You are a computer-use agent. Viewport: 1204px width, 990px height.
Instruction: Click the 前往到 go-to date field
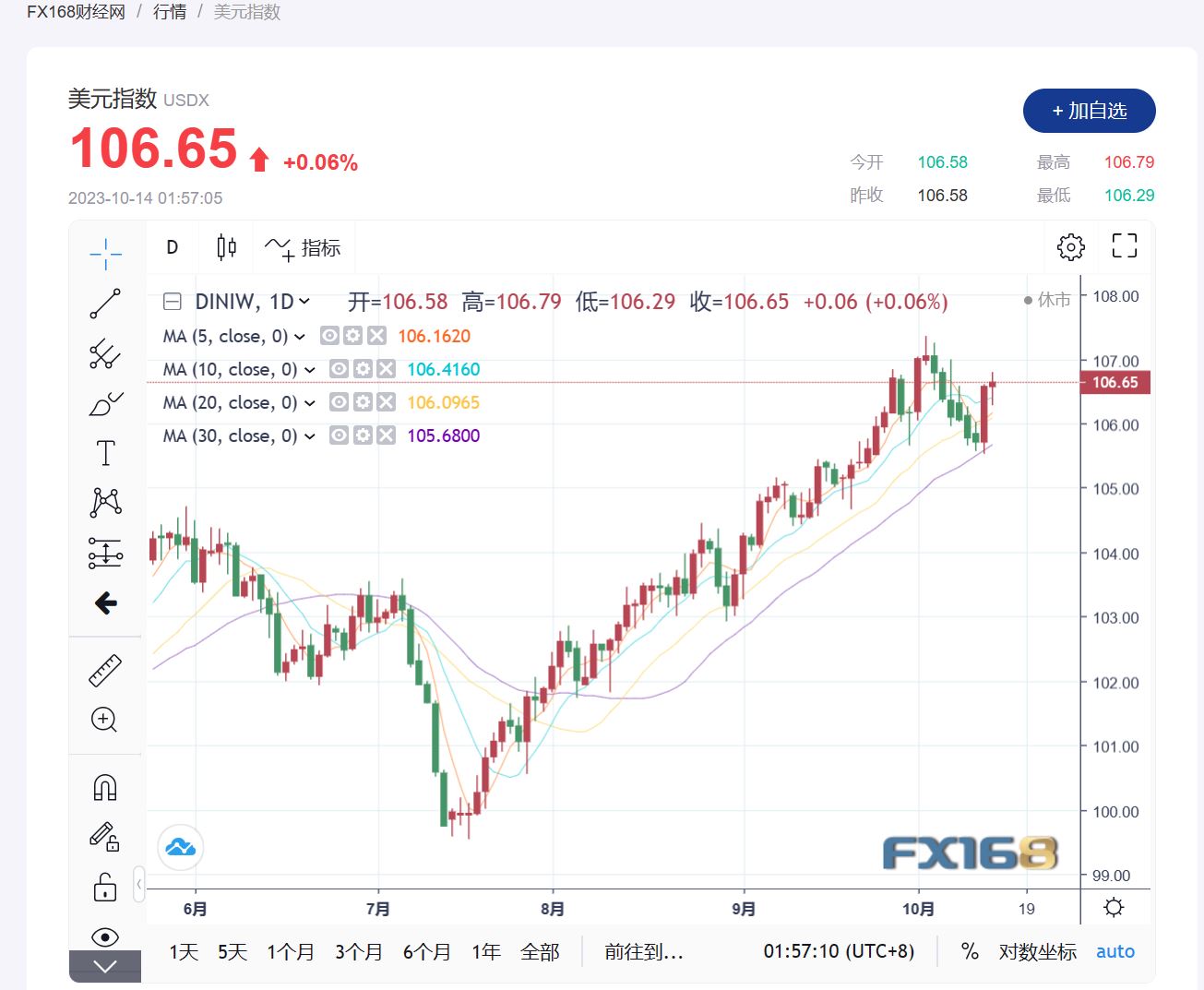[x=643, y=951]
